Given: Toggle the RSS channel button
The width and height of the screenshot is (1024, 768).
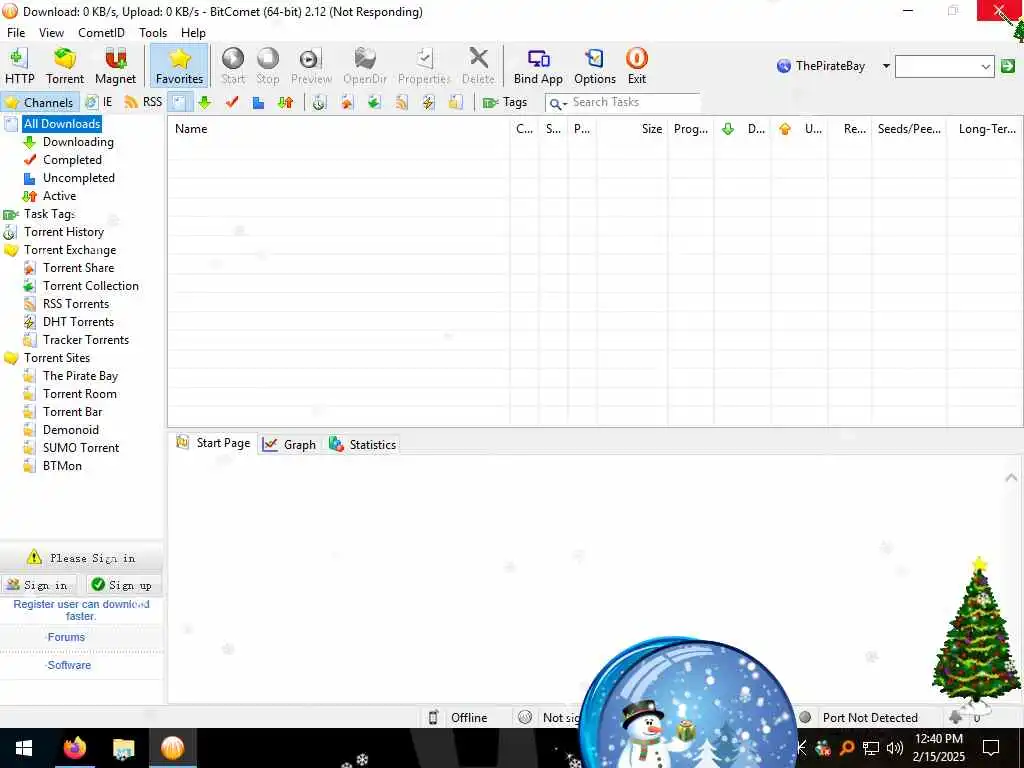Looking at the screenshot, I should click(x=143, y=103).
